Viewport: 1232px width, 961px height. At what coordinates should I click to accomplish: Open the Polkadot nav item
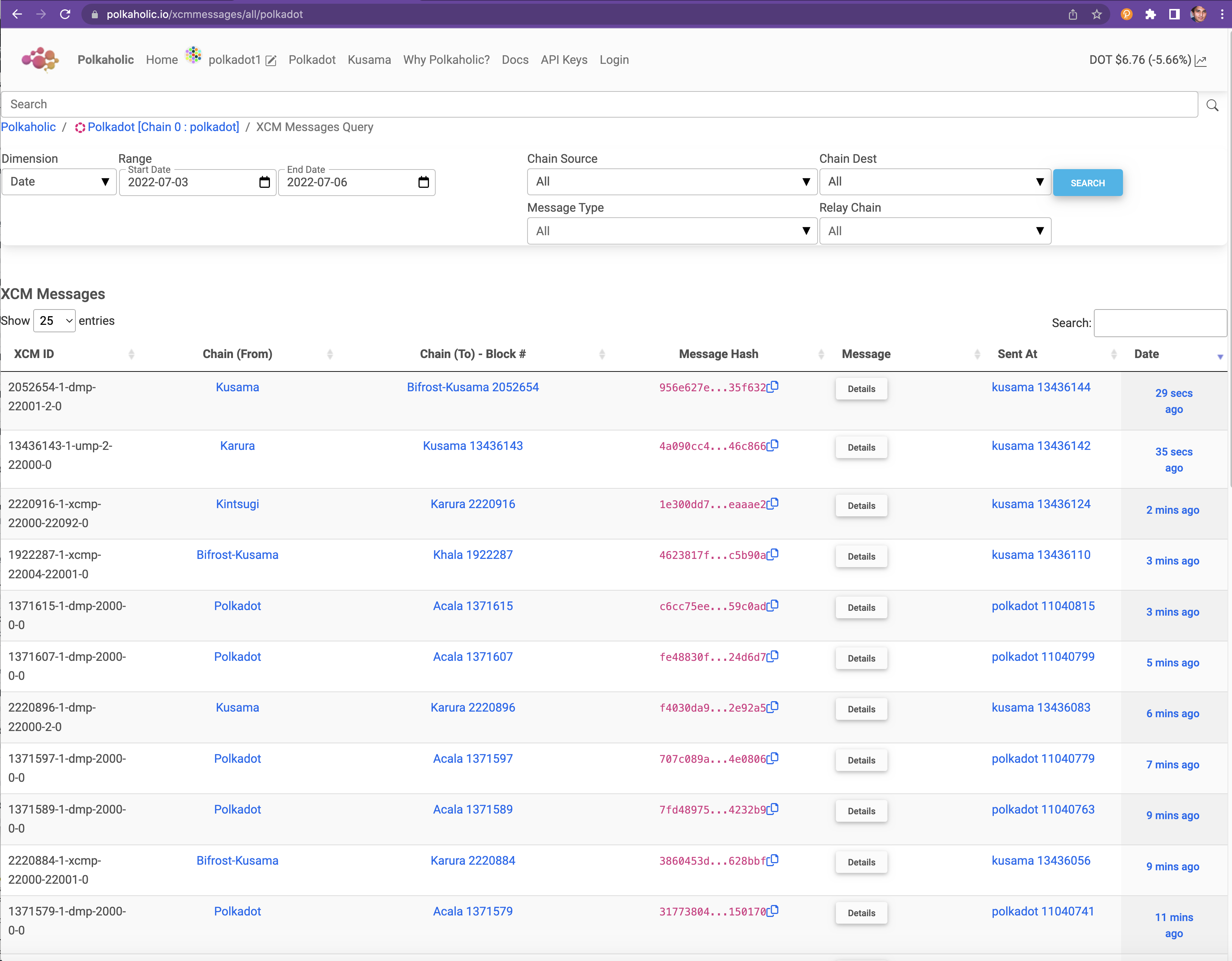[312, 60]
